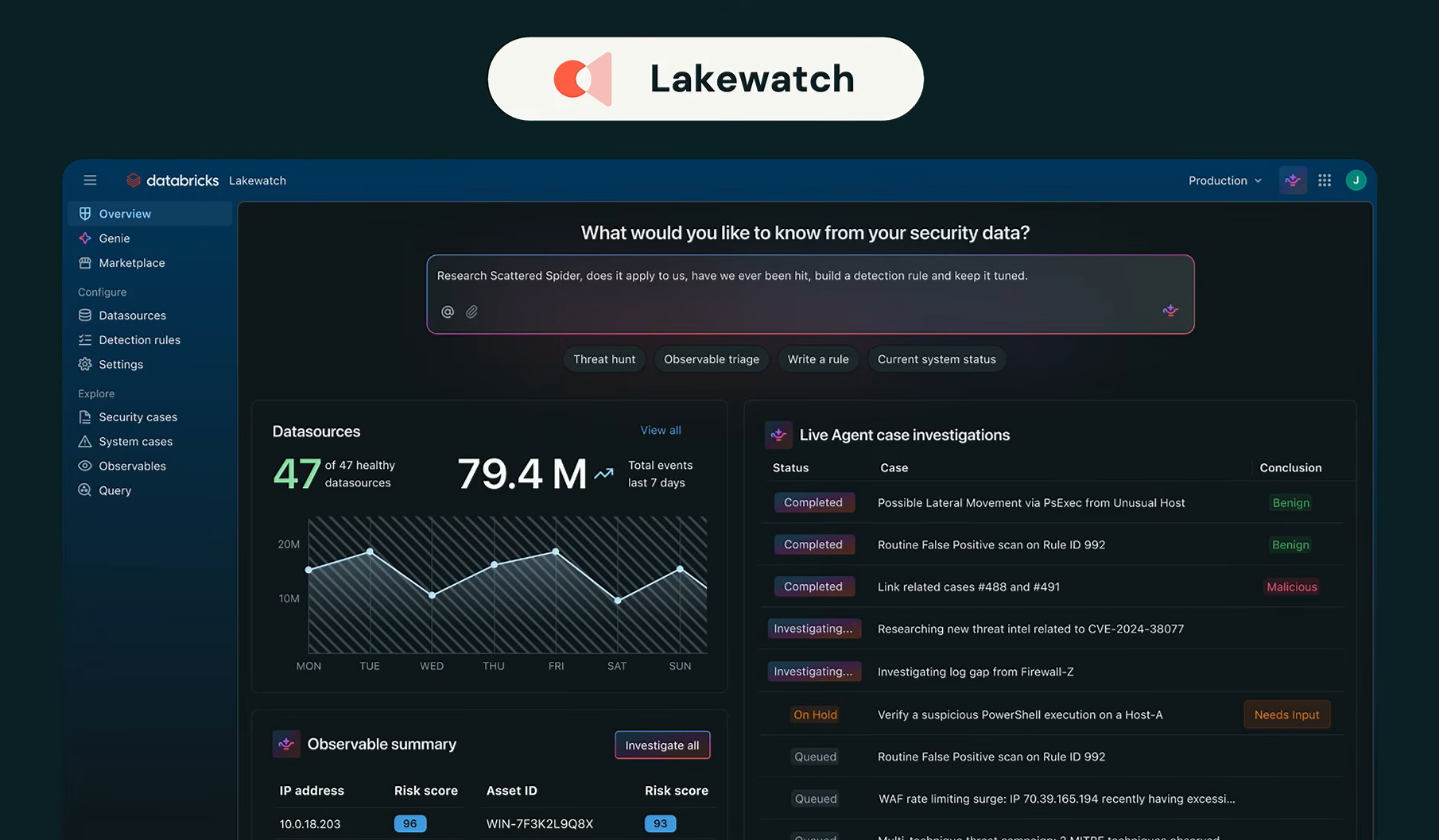The image size is (1439, 840).
Task: Click the Datasources database icon
Action: click(85, 315)
